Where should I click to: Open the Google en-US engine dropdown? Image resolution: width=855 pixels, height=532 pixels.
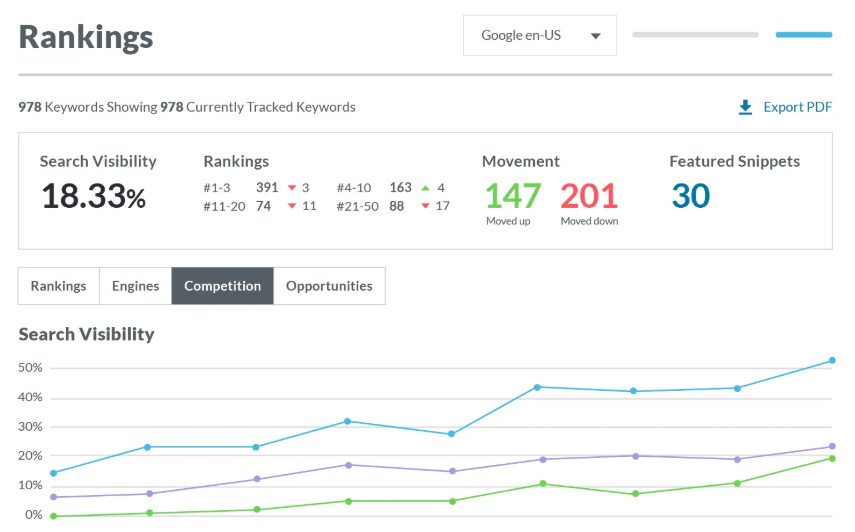coord(539,35)
